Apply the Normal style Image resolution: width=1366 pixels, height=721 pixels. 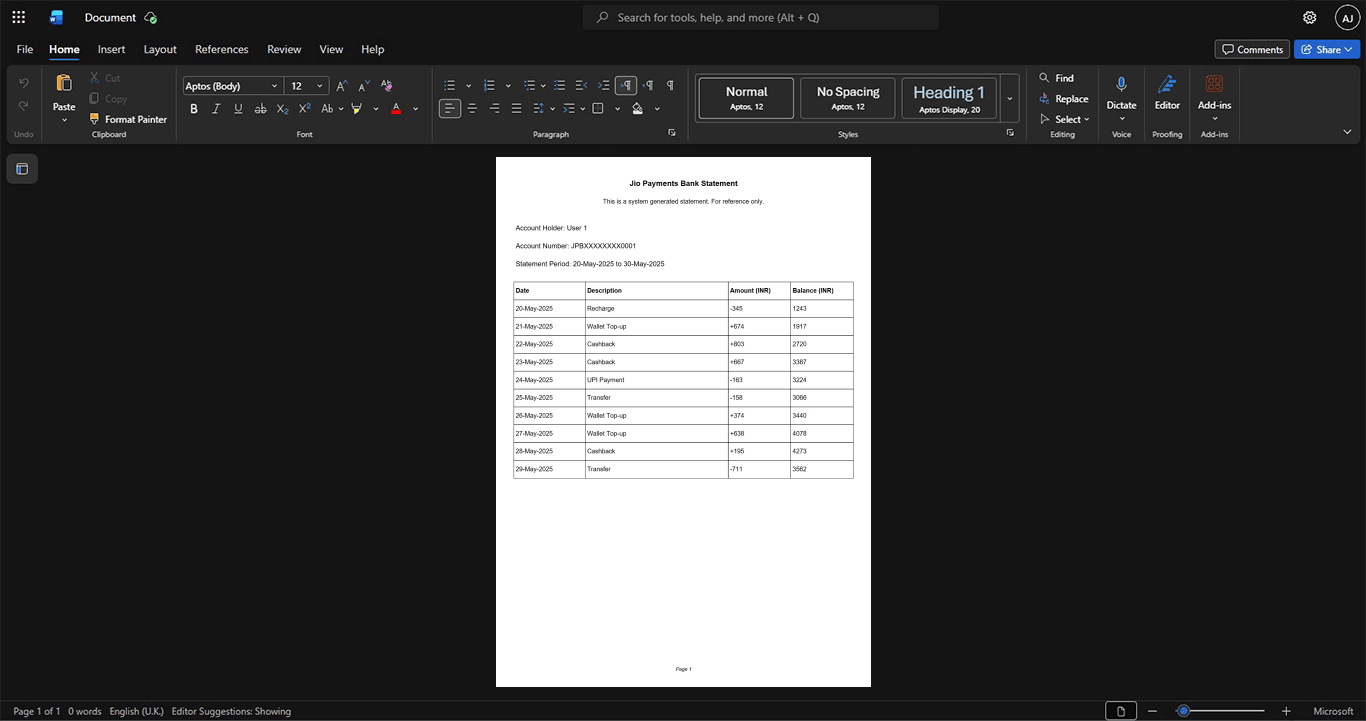tap(746, 99)
